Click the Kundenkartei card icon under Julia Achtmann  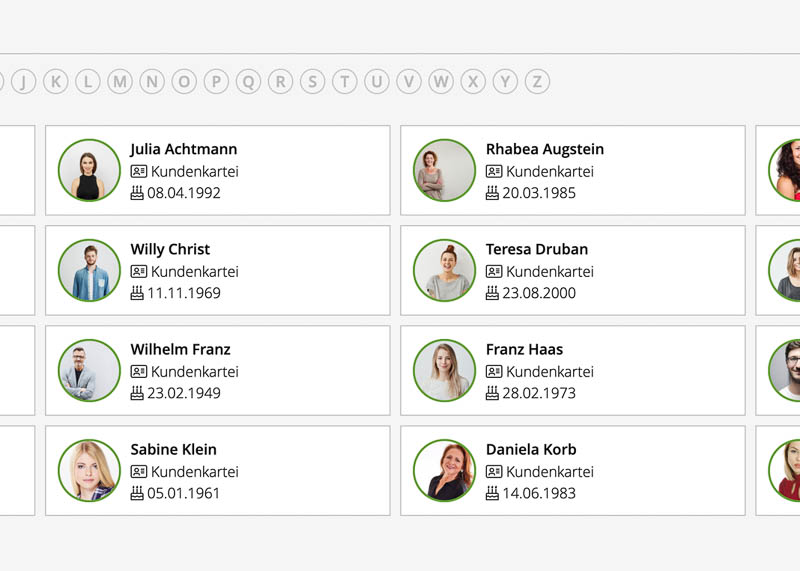(x=138, y=171)
